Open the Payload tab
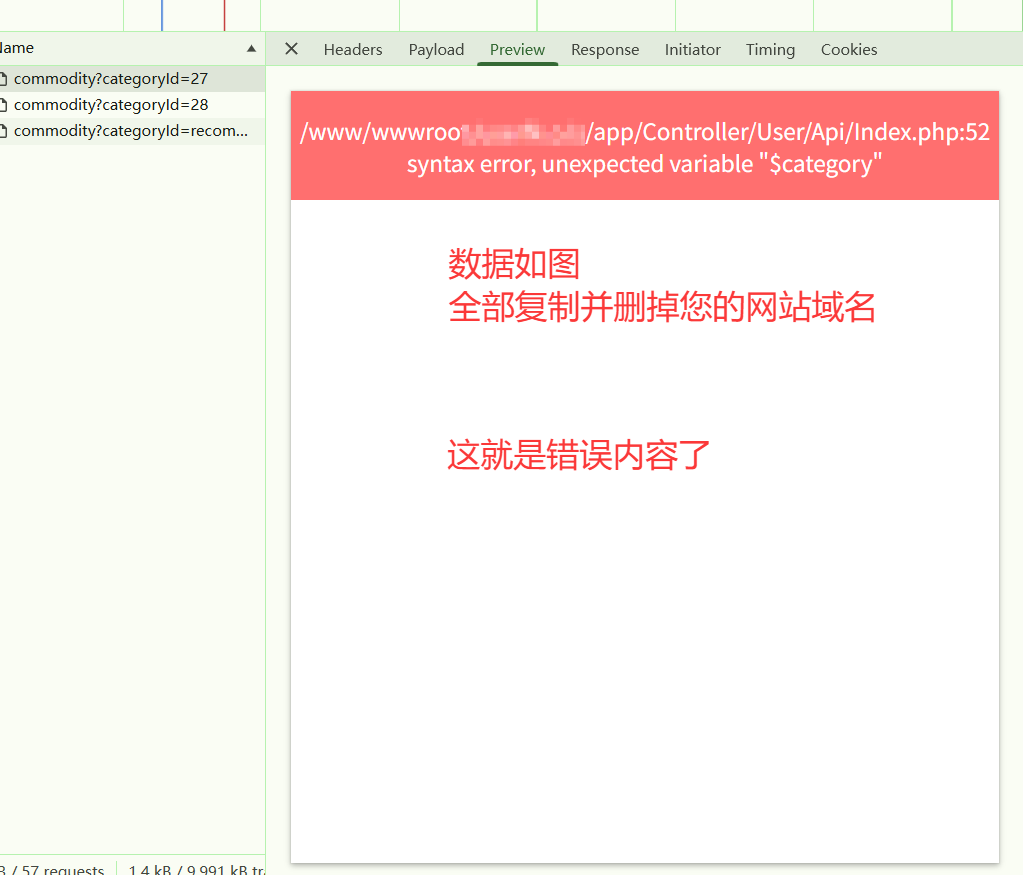1023x875 pixels. [436, 50]
